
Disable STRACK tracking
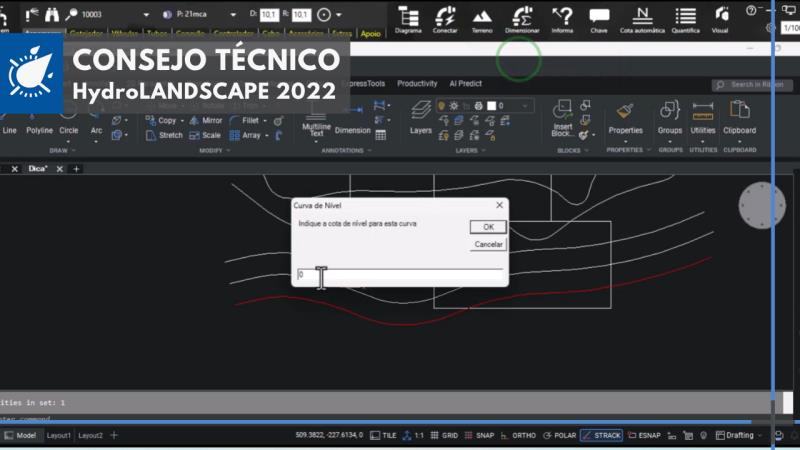coord(602,435)
